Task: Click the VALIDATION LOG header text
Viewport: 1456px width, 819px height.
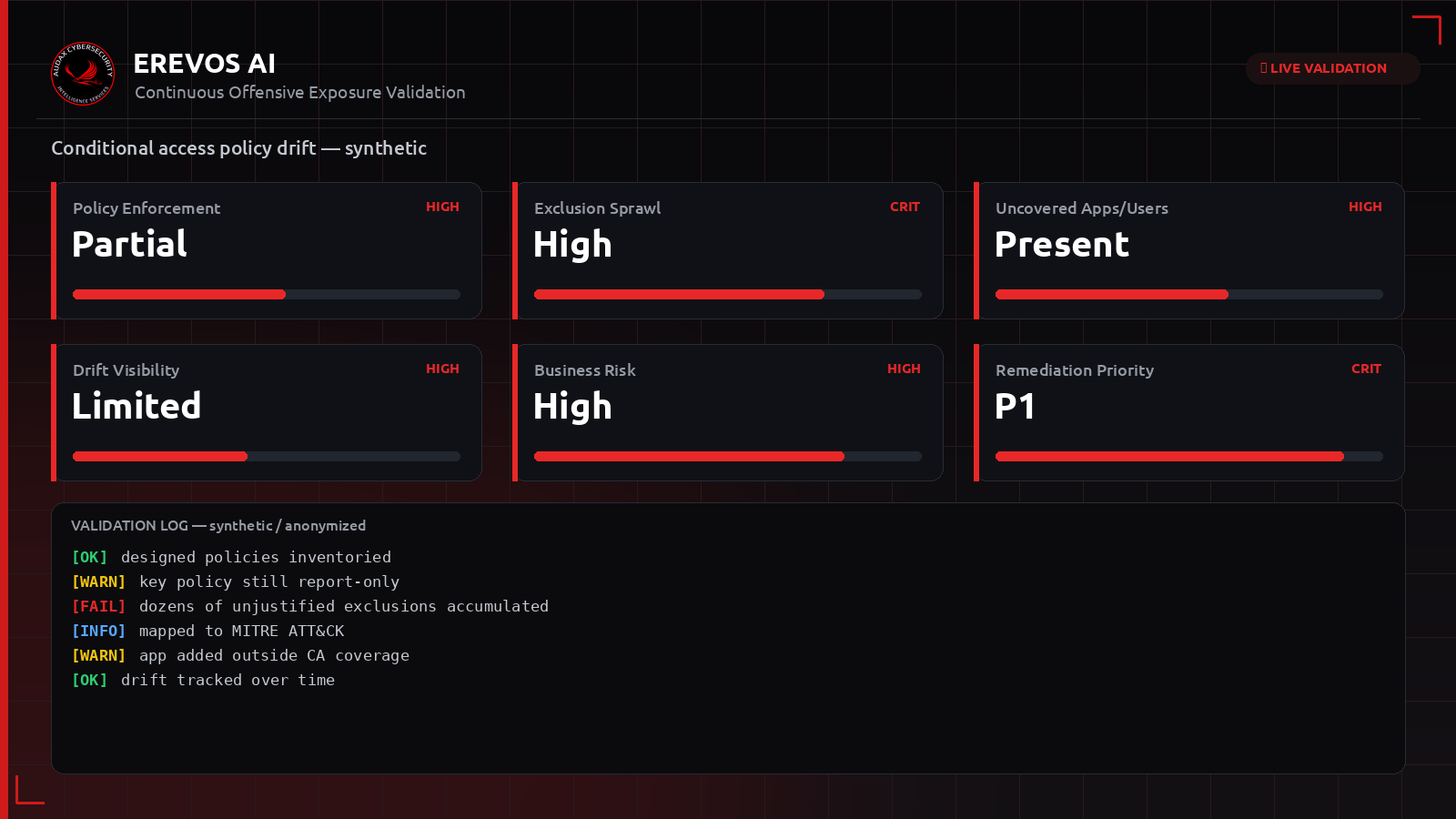Action: click(218, 526)
